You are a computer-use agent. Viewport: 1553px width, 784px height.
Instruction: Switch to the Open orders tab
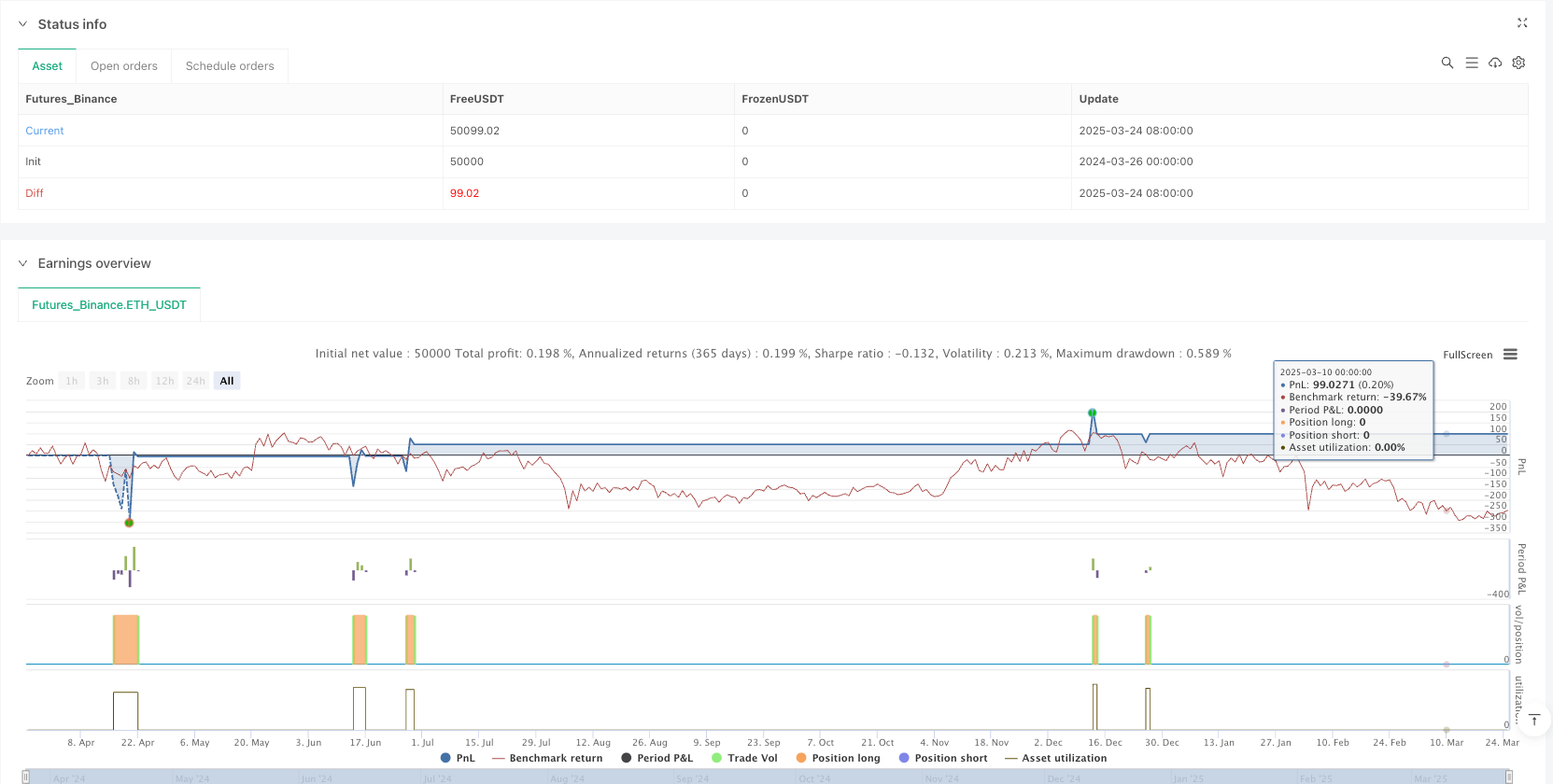[124, 66]
